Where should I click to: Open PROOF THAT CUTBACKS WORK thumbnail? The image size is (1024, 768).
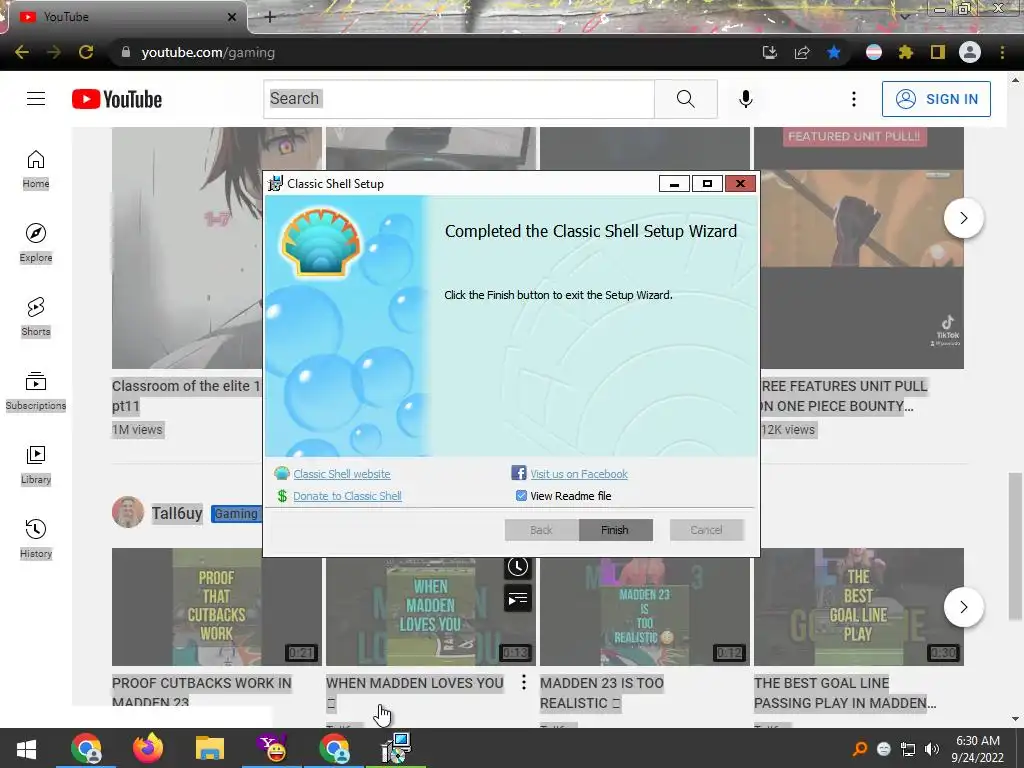click(217, 607)
